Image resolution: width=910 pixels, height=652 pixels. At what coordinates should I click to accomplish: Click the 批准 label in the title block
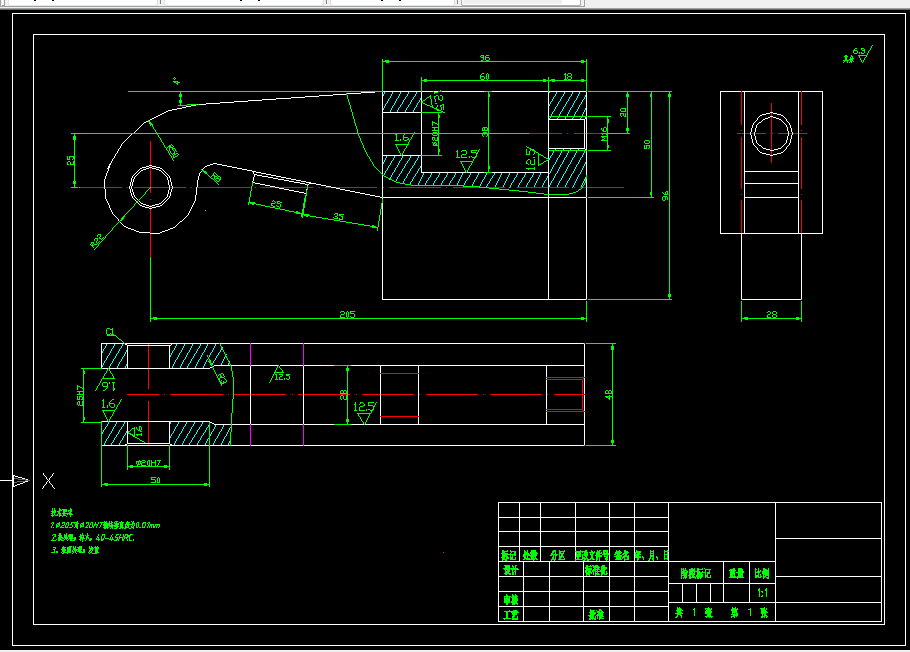click(x=596, y=614)
